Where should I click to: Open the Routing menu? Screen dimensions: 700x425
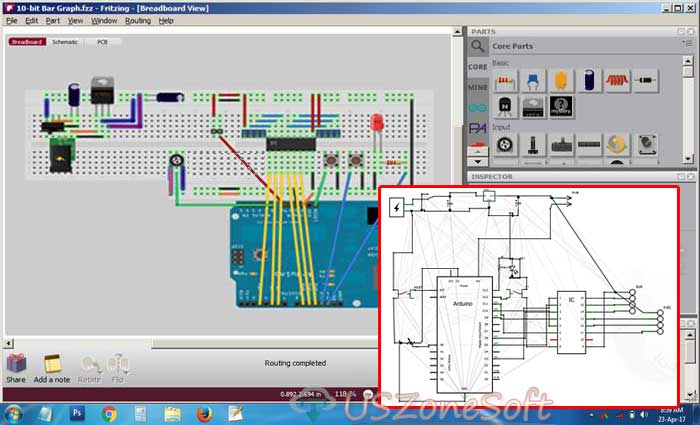click(x=138, y=21)
